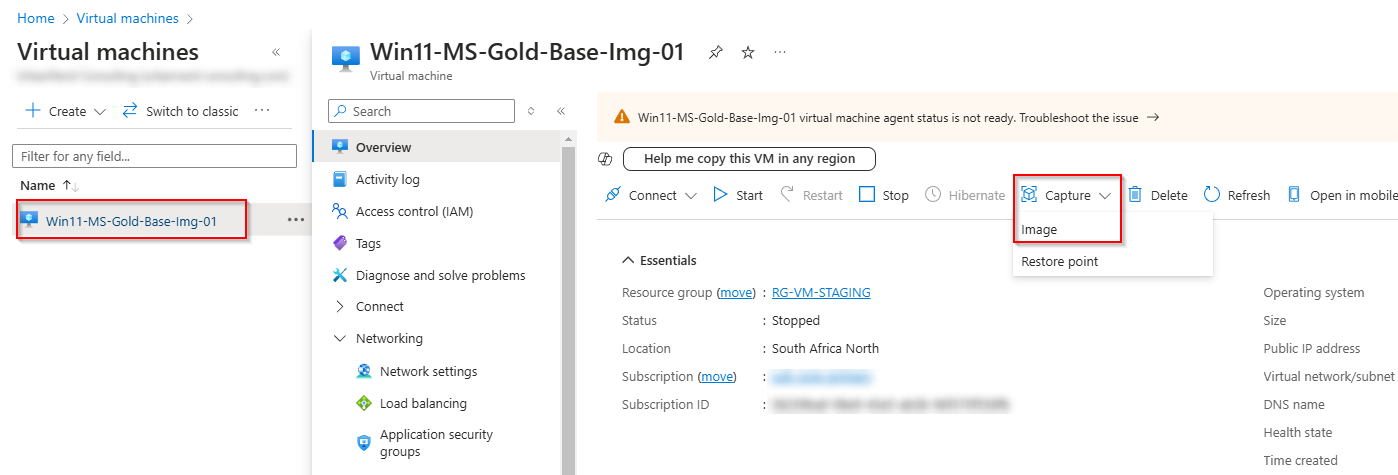
Task: Choose Restore point from Capture menu
Action: click(x=1059, y=261)
